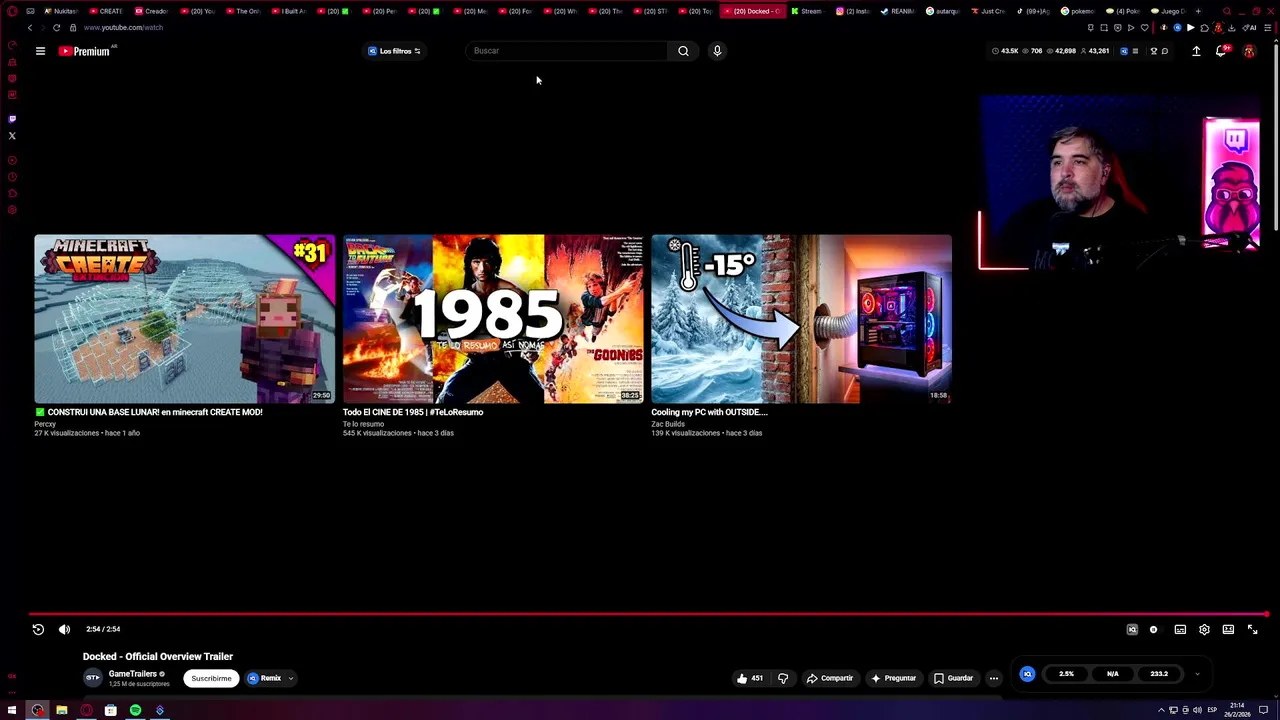Viewport: 1280px width, 720px height.
Task: Open the GameTrailers channel name link
Action: pos(132,674)
